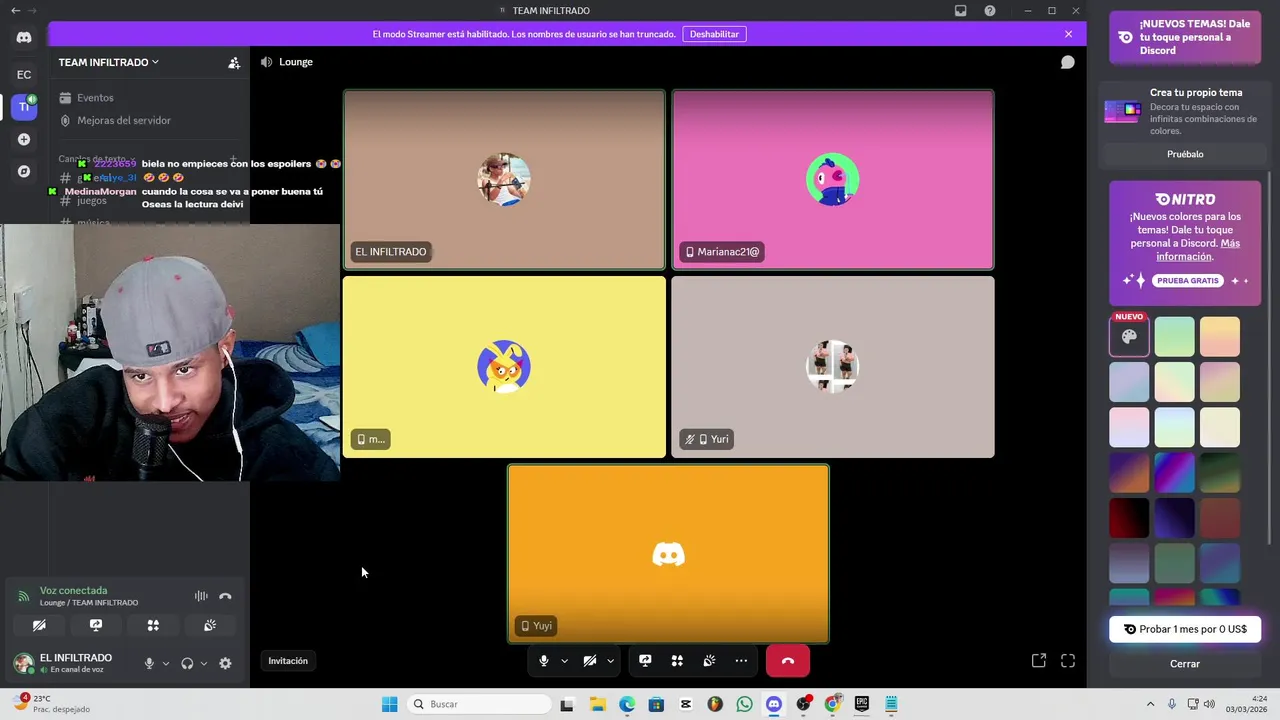
Task: Disconnect using phone icon in voice connected panel
Action: coord(225,596)
